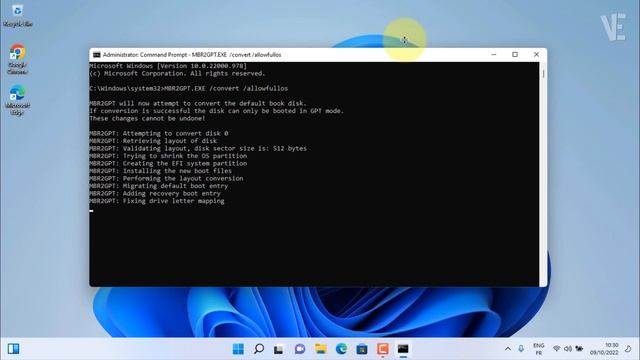The image size is (640, 360).
Task: Show hidden system tray icons
Action: pos(508,349)
